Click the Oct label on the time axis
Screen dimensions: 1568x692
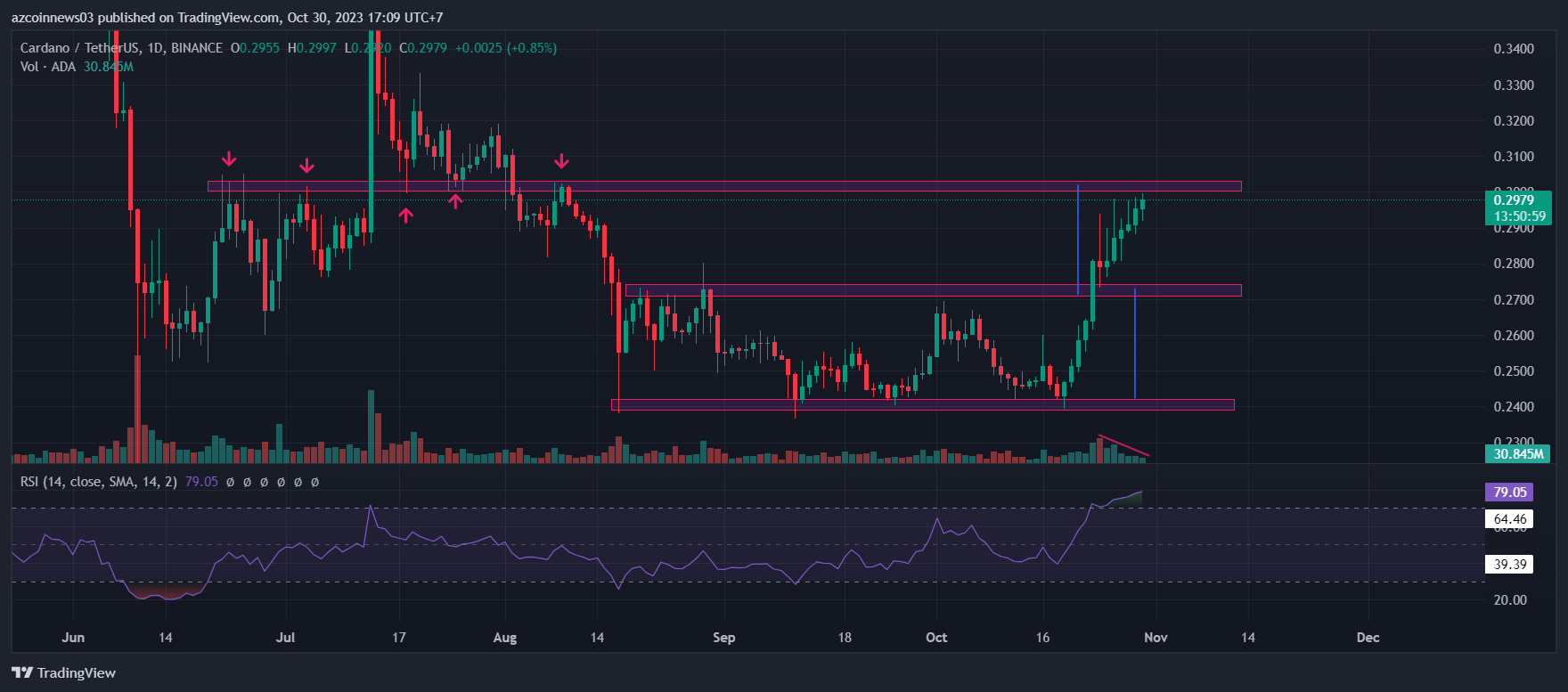(x=936, y=638)
